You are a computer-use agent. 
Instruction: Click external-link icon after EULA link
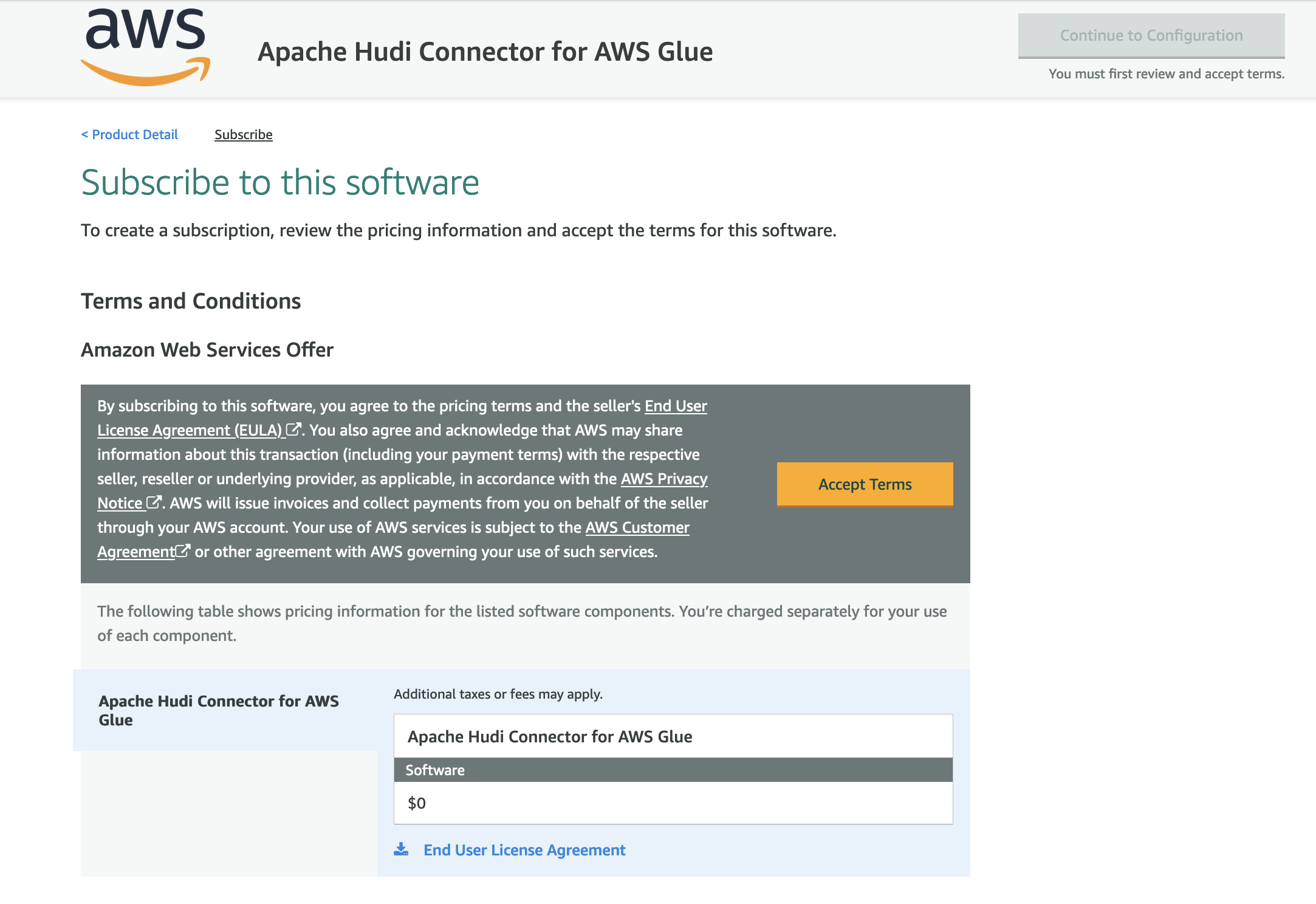pos(293,430)
